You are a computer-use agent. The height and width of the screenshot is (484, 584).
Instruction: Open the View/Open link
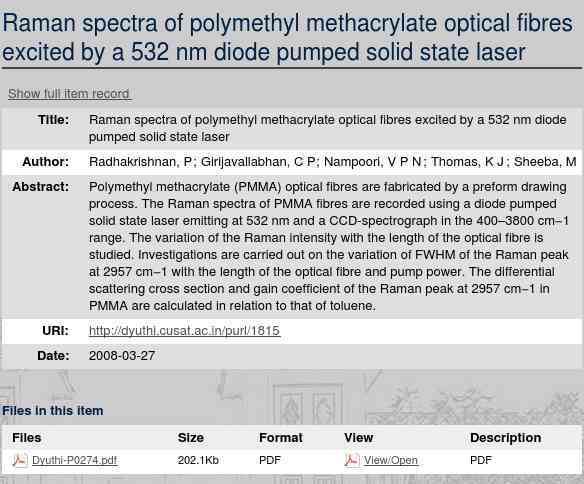pyautogui.click(x=391, y=460)
